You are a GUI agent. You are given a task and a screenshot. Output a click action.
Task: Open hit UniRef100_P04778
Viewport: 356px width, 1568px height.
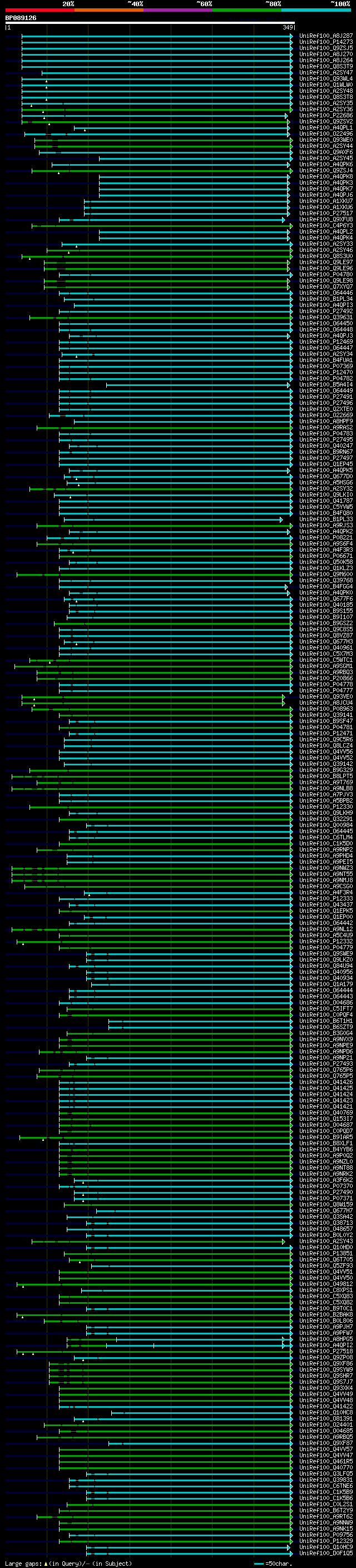[x=326, y=684]
